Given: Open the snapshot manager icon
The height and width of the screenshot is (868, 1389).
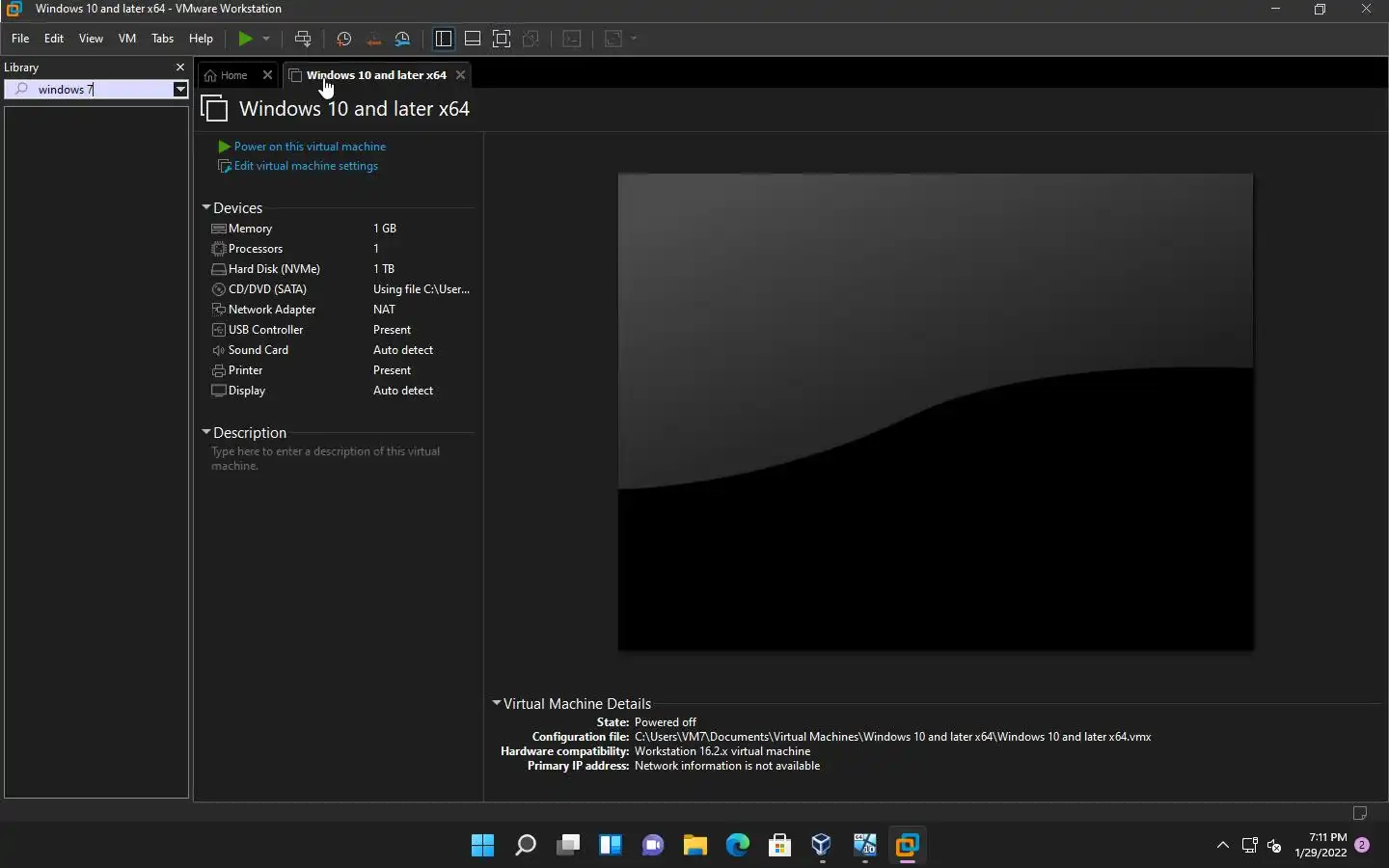Looking at the screenshot, I should [x=403, y=39].
